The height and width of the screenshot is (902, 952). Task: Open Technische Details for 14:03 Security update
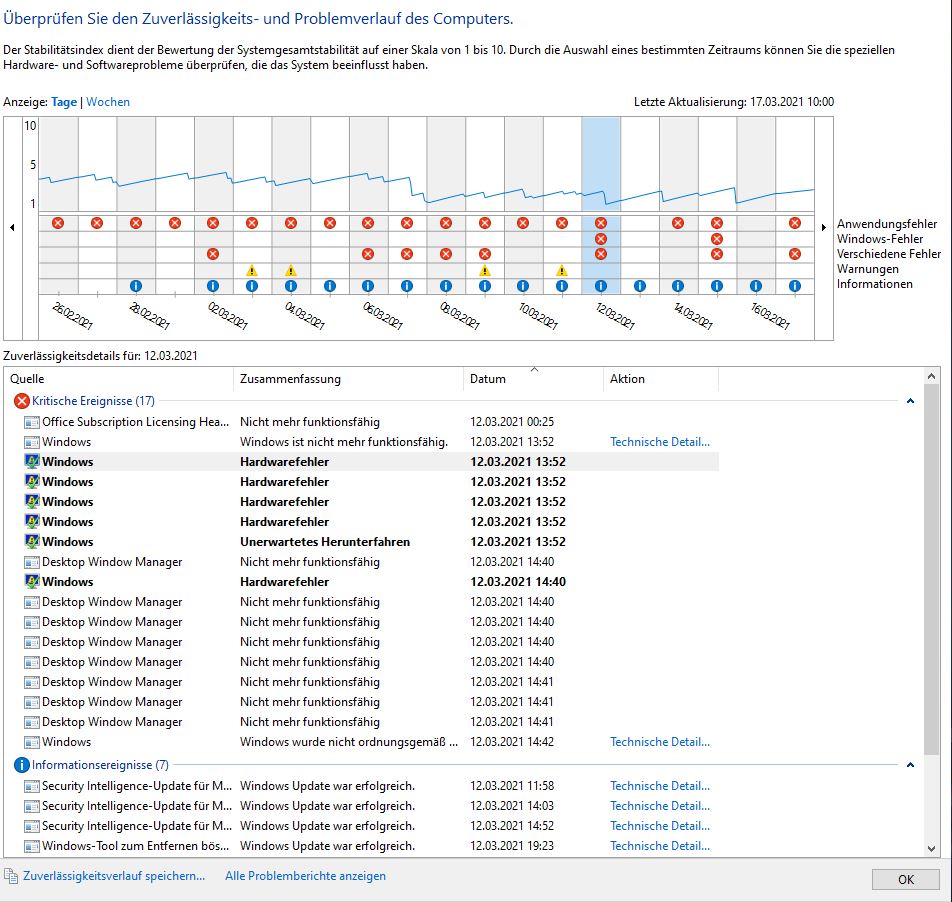[660, 806]
